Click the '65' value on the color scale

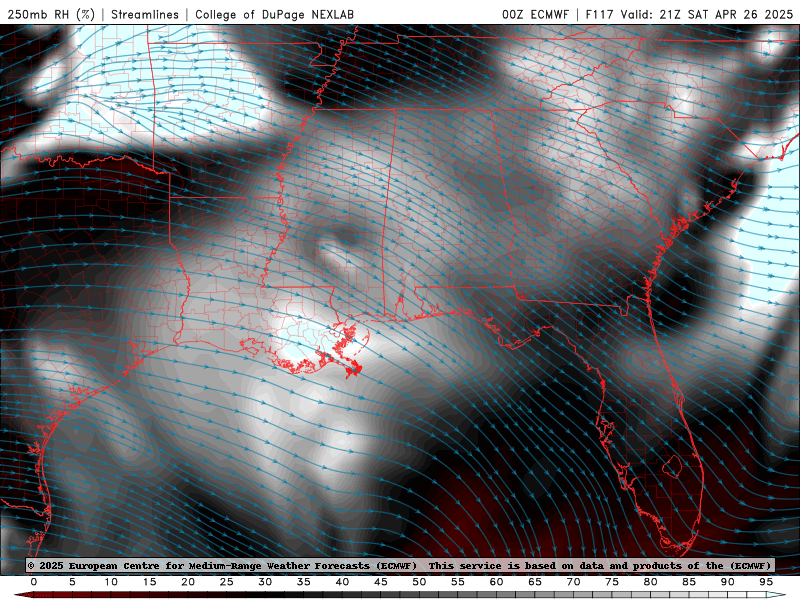(535, 582)
